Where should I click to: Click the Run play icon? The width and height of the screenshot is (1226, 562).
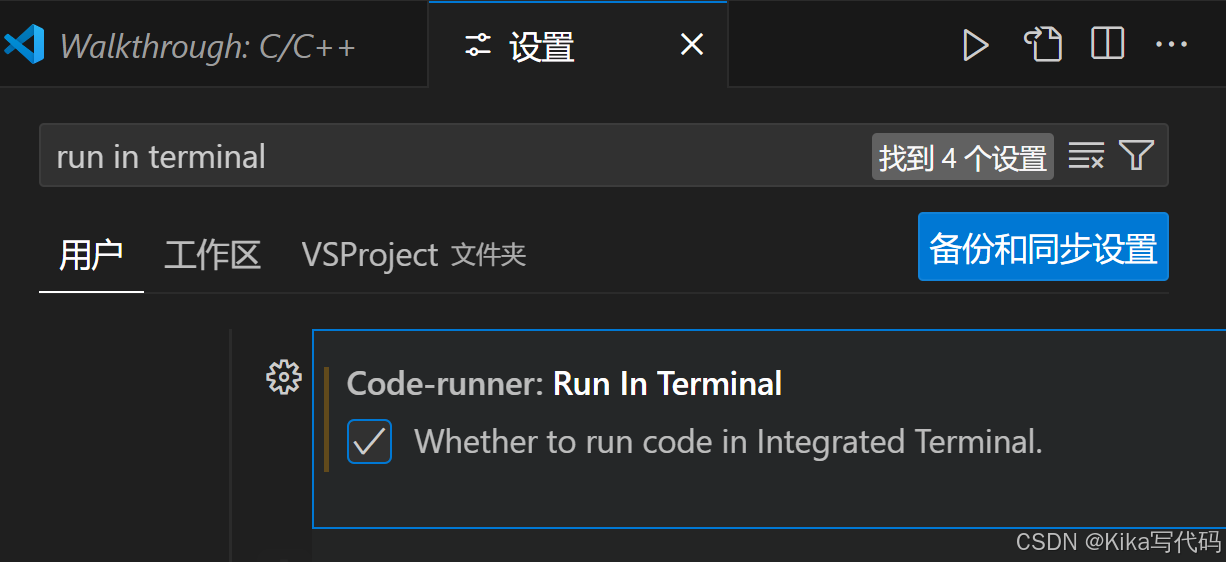click(x=975, y=45)
